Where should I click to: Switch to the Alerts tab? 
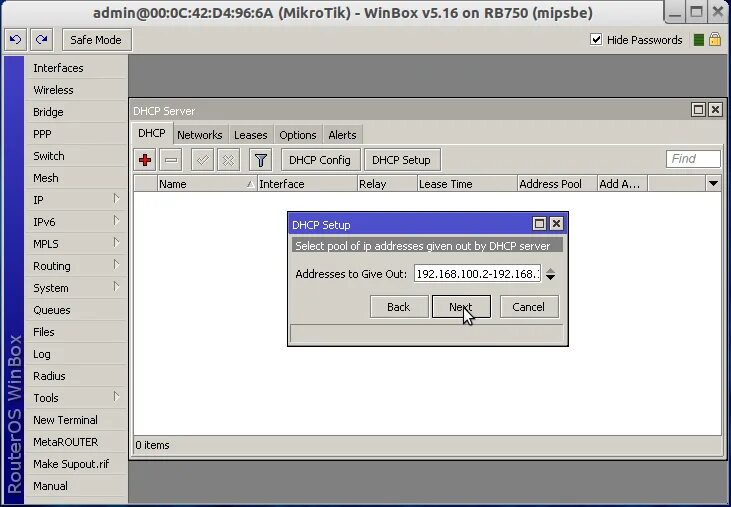342,135
